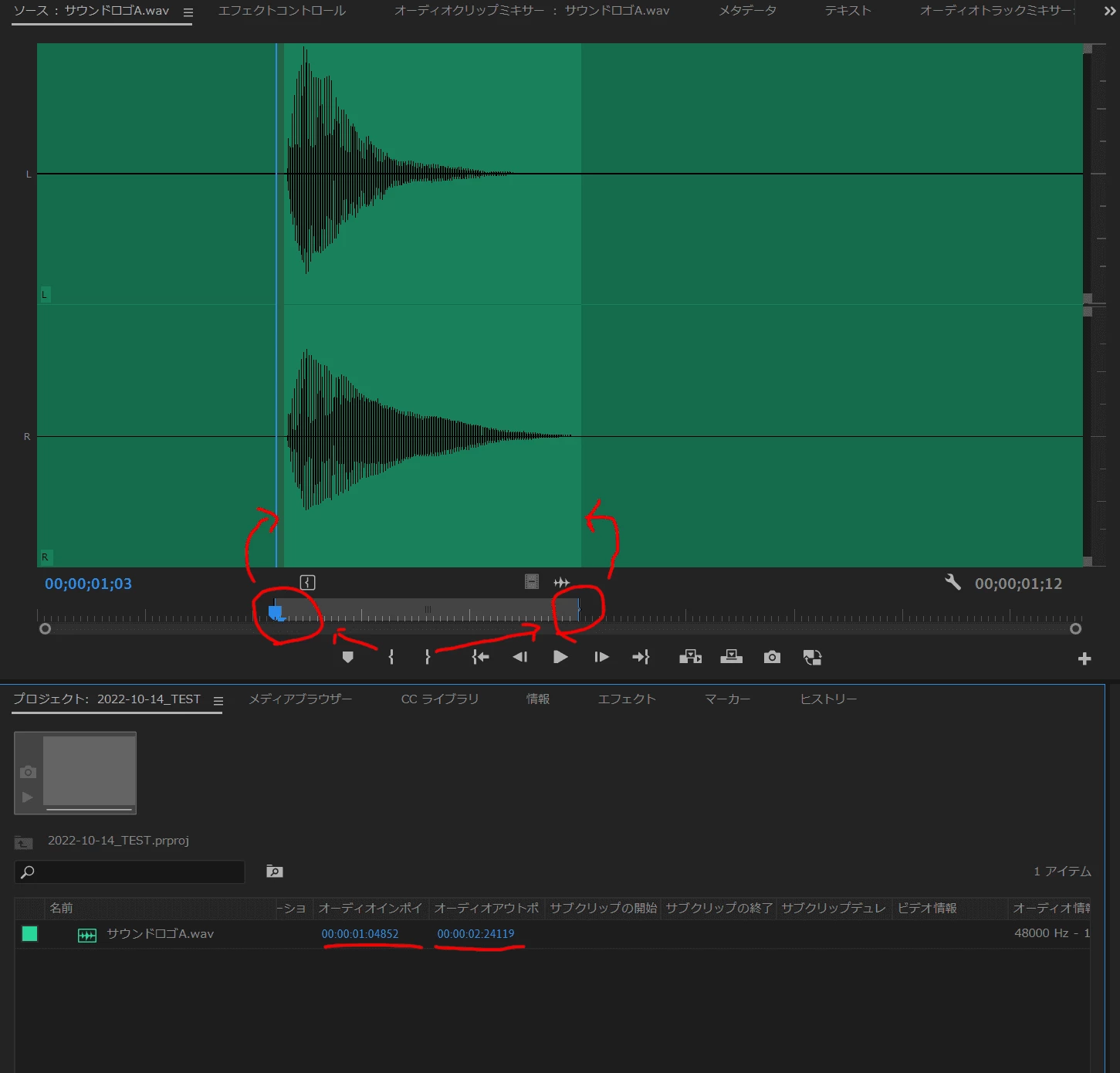Switch to the エフェクトコントロール tab
The width and height of the screenshot is (1120, 1073).
coord(282,11)
